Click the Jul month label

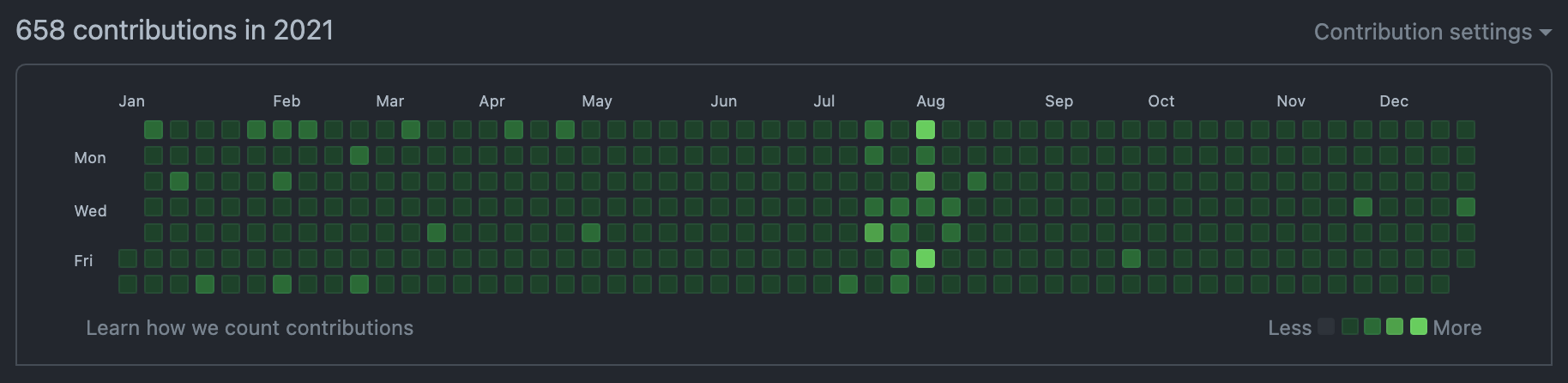[823, 101]
